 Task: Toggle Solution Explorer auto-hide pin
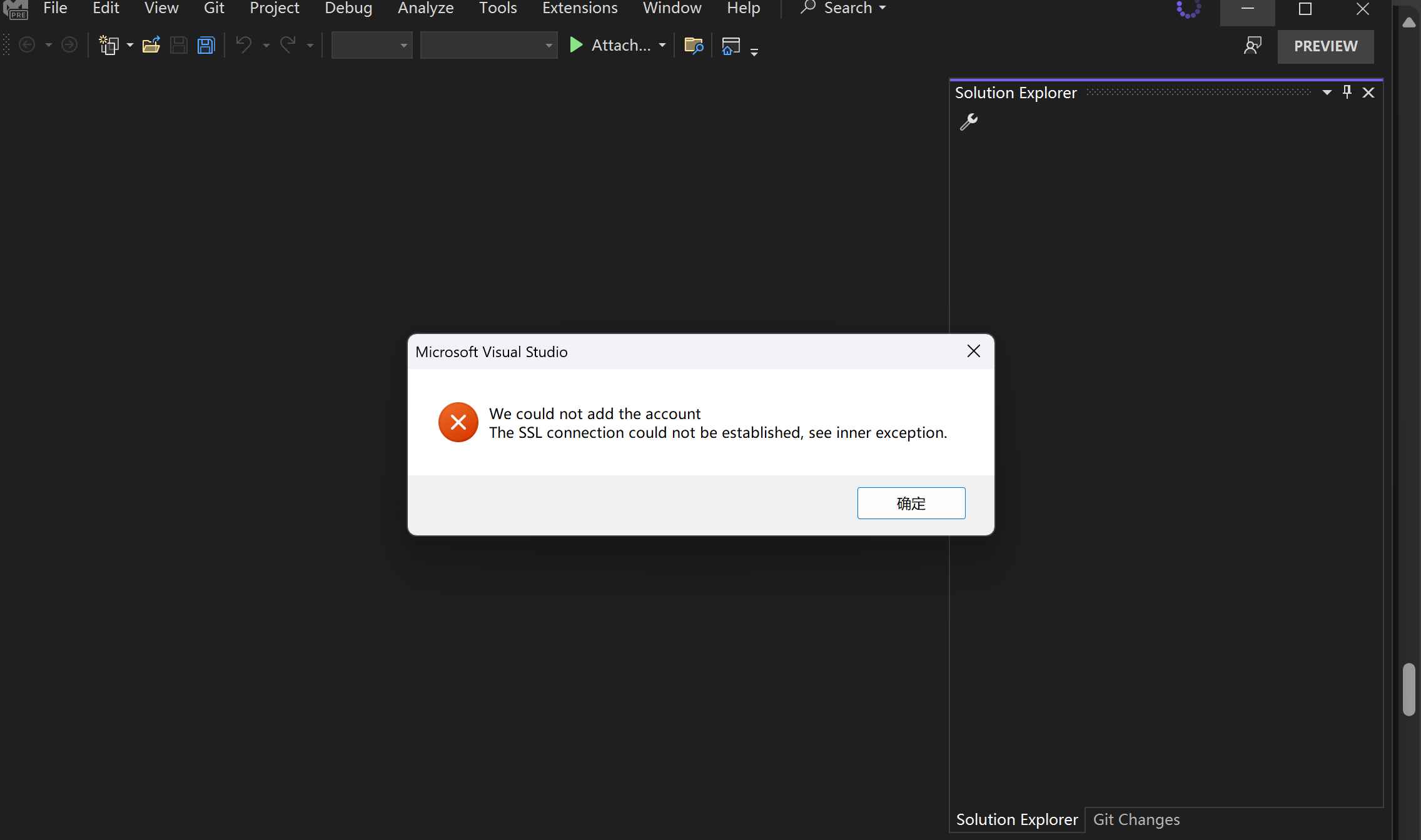pyautogui.click(x=1347, y=92)
